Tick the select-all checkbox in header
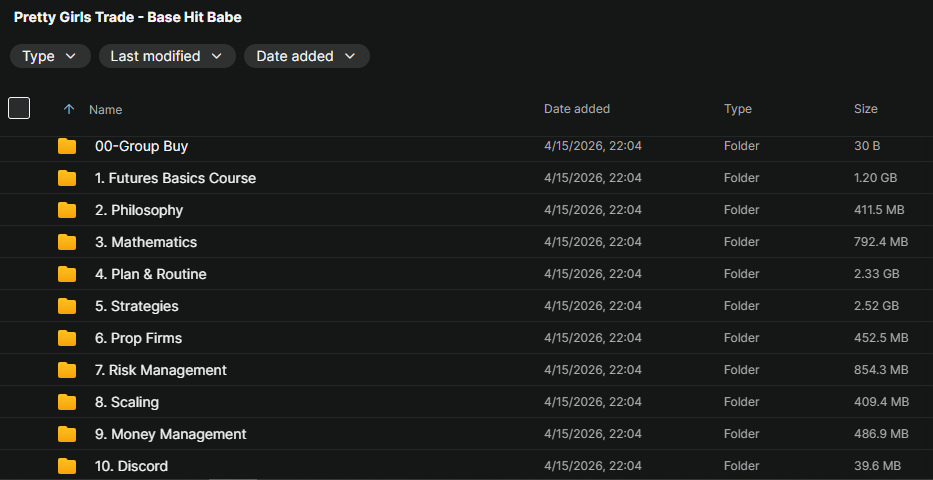This screenshot has height=480, width=933. [x=19, y=108]
